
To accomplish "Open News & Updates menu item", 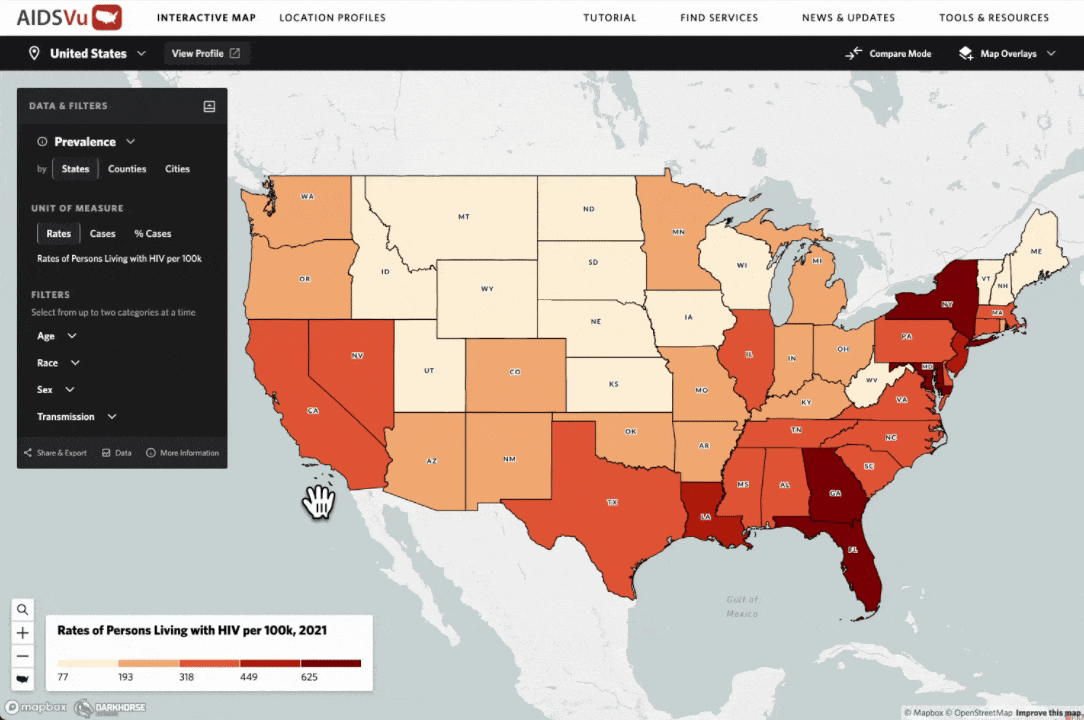I will (x=848, y=17).
